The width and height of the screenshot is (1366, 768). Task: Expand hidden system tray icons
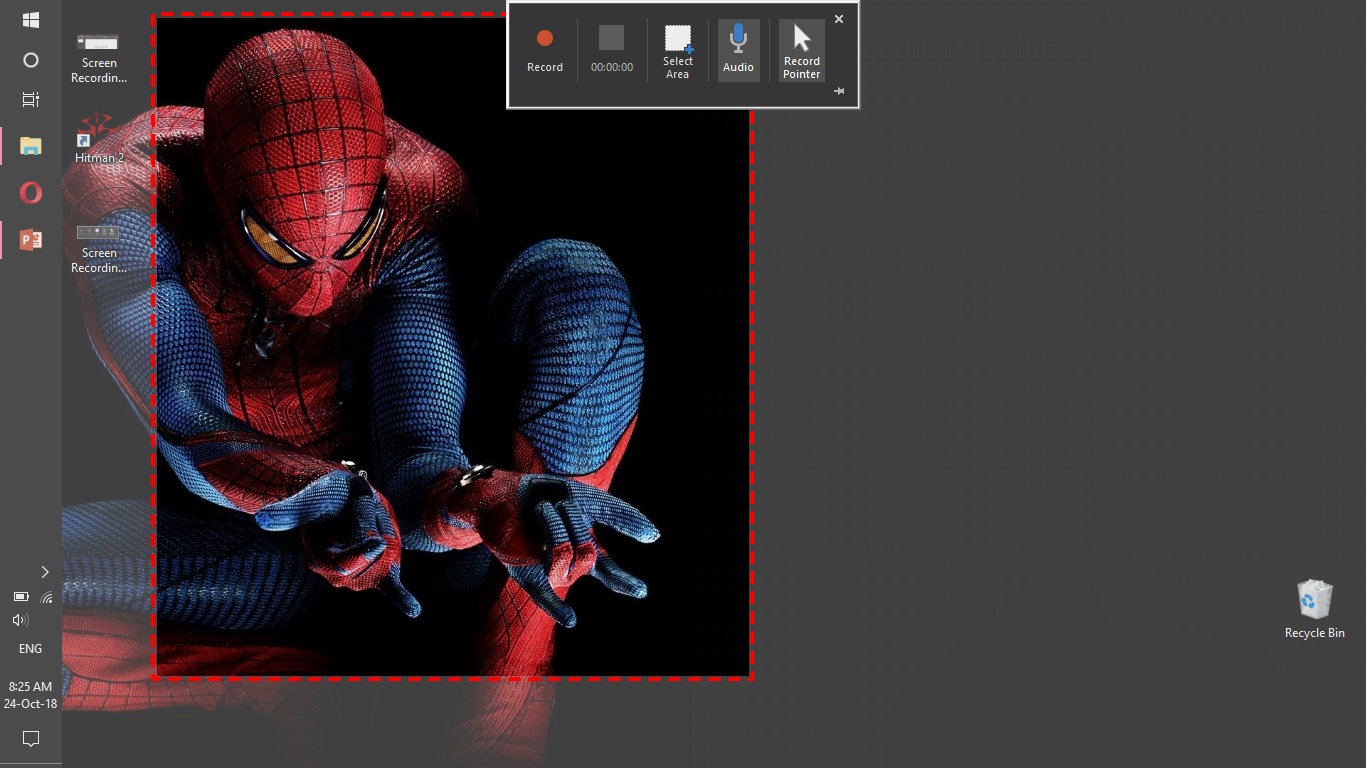(44, 572)
